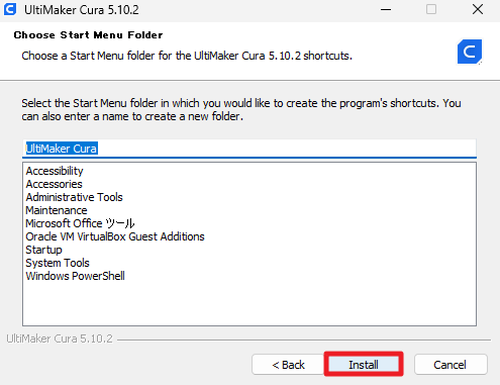Cancel the installation
Viewport: 500px width, 385px height.
pos(450,364)
